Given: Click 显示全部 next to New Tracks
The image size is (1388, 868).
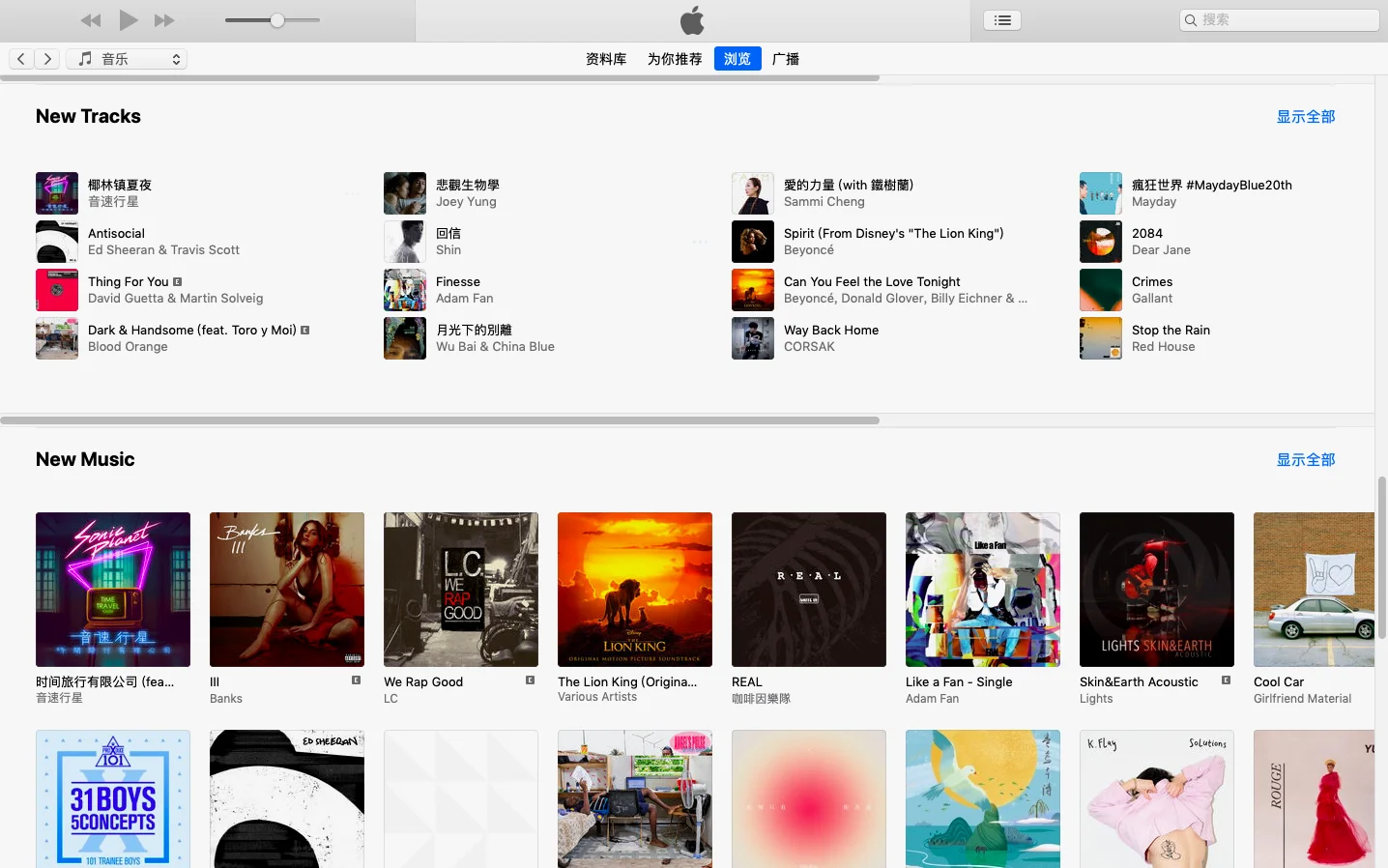Looking at the screenshot, I should 1306,117.
